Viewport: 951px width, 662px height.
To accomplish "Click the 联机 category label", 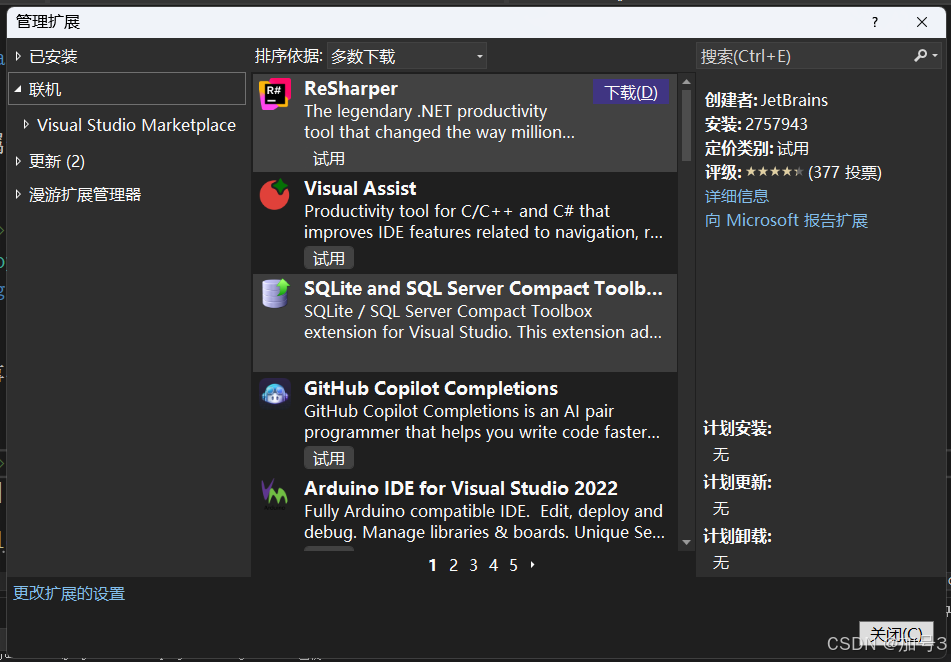I will coord(45,90).
